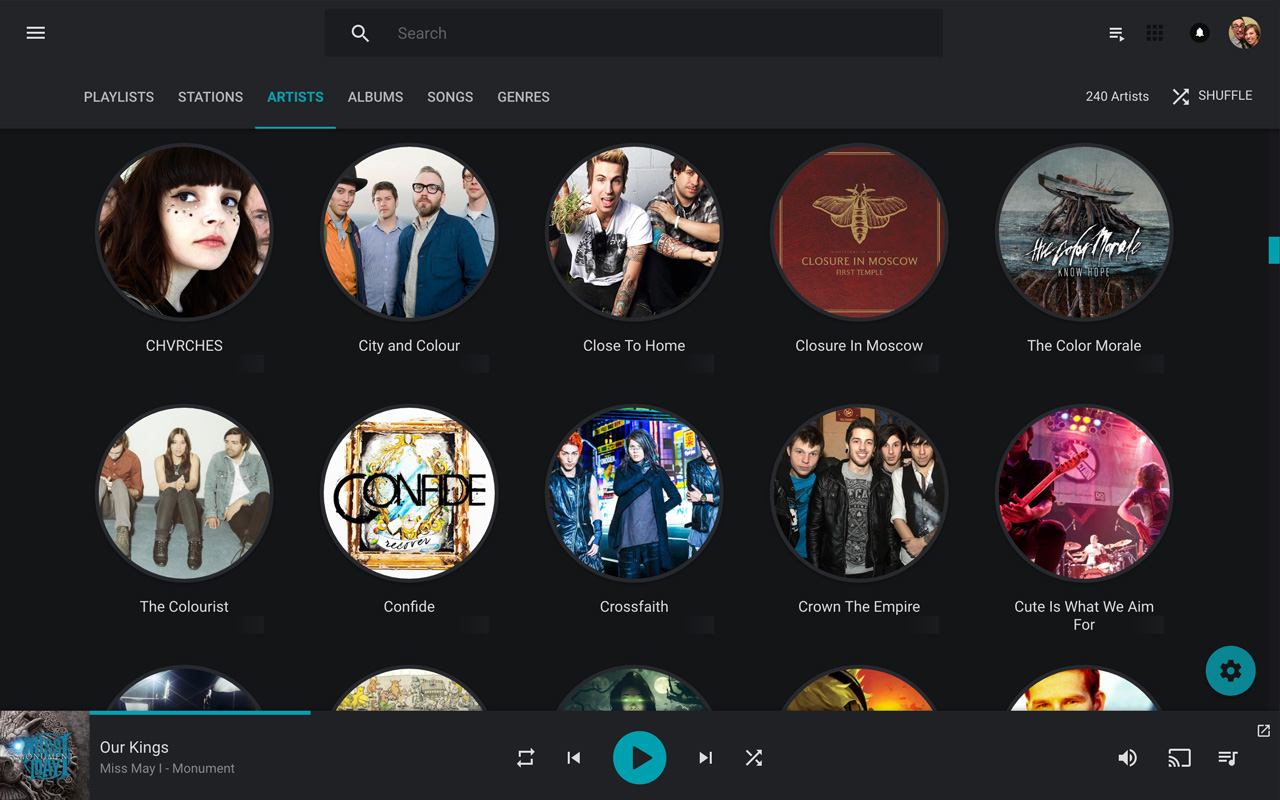Toggle shuffle playback in player bar
This screenshot has height=800, width=1280.
coord(754,758)
